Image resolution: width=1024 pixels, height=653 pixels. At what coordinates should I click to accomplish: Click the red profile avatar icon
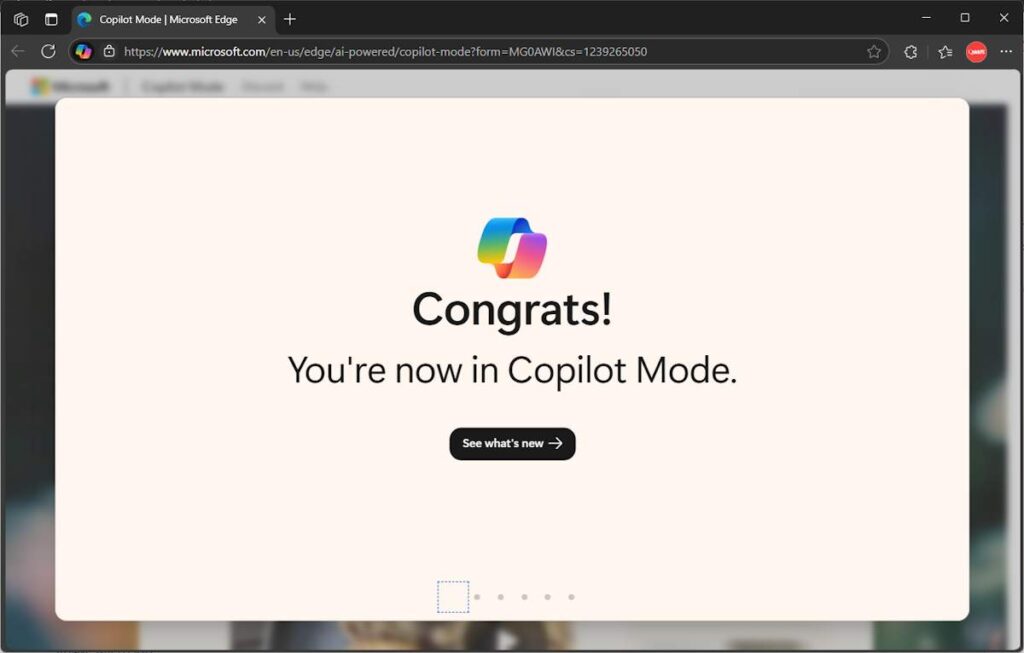point(976,51)
